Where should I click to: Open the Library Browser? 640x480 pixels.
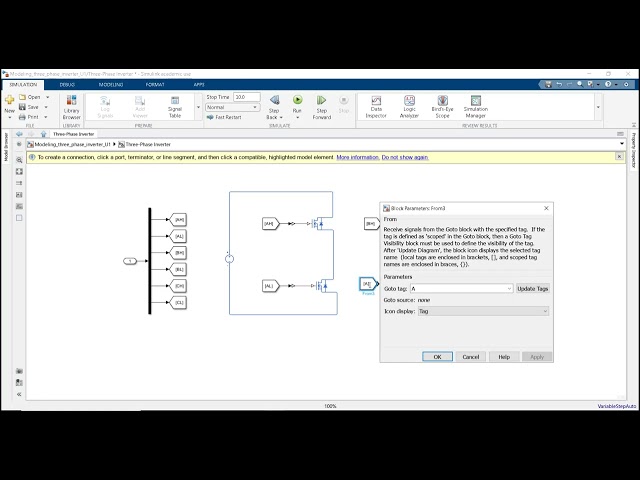[x=71, y=107]
